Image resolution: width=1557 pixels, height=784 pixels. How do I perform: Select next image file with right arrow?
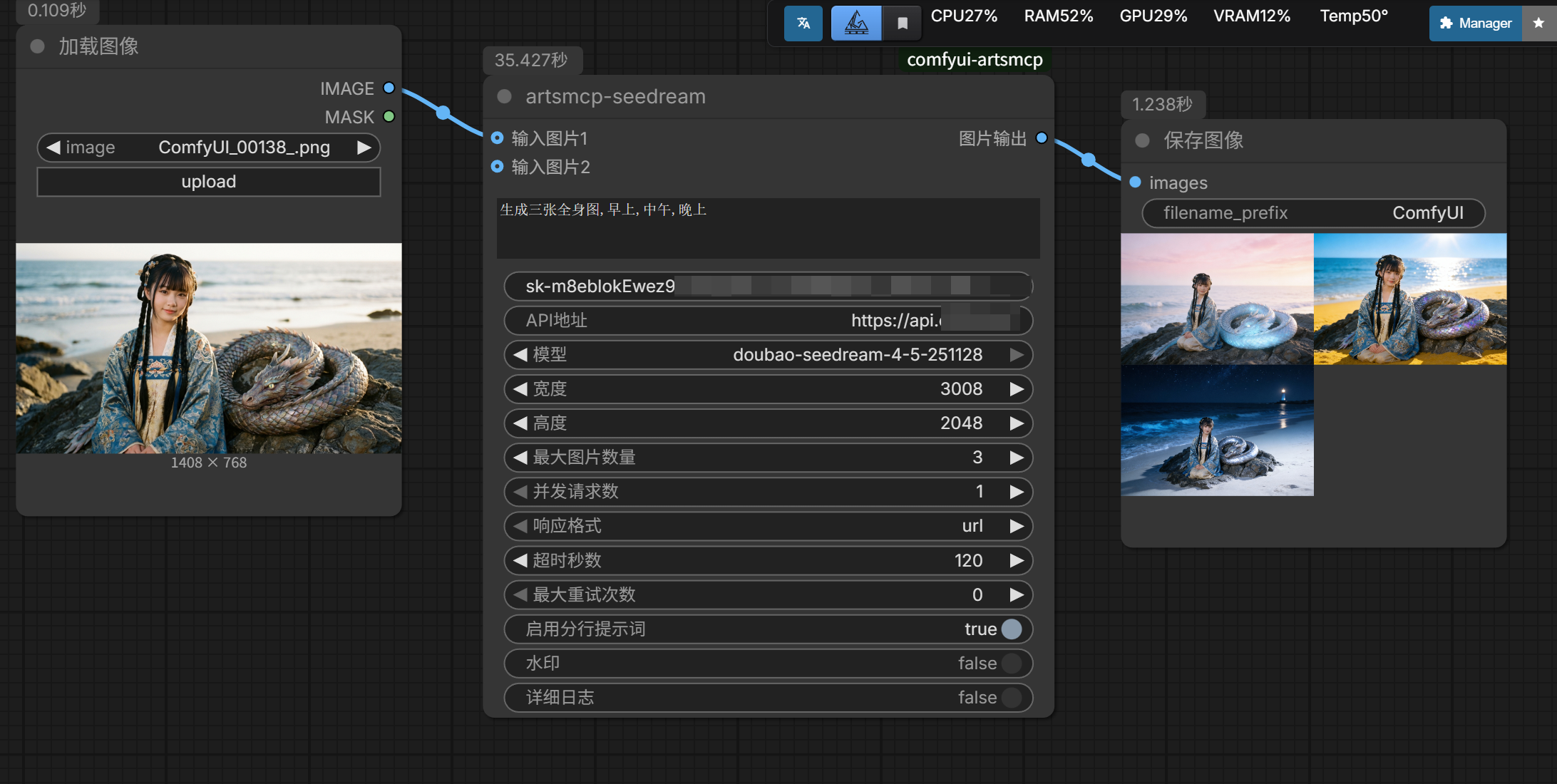click(364, 148)
